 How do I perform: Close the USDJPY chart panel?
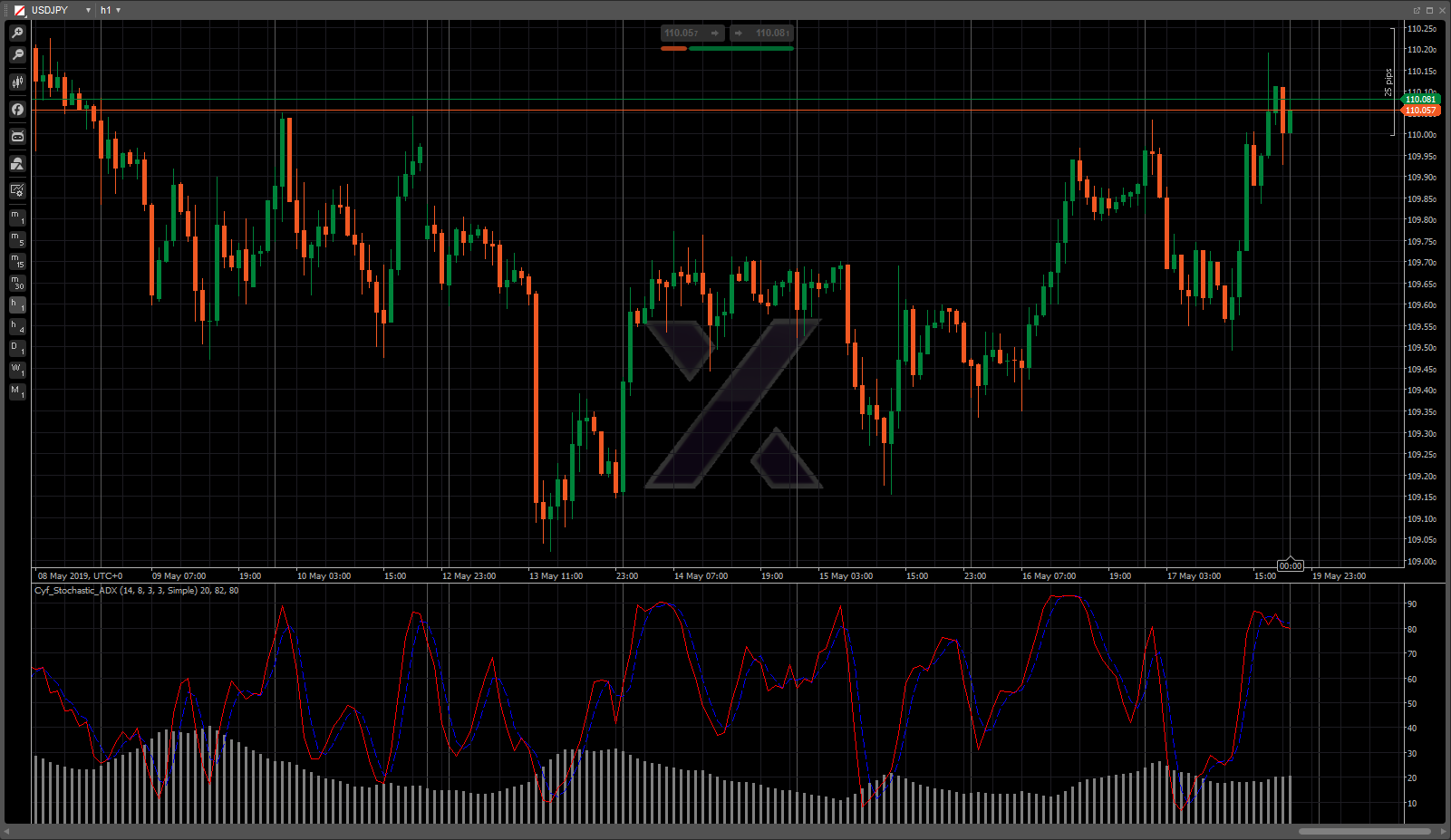click(1442, 10)
